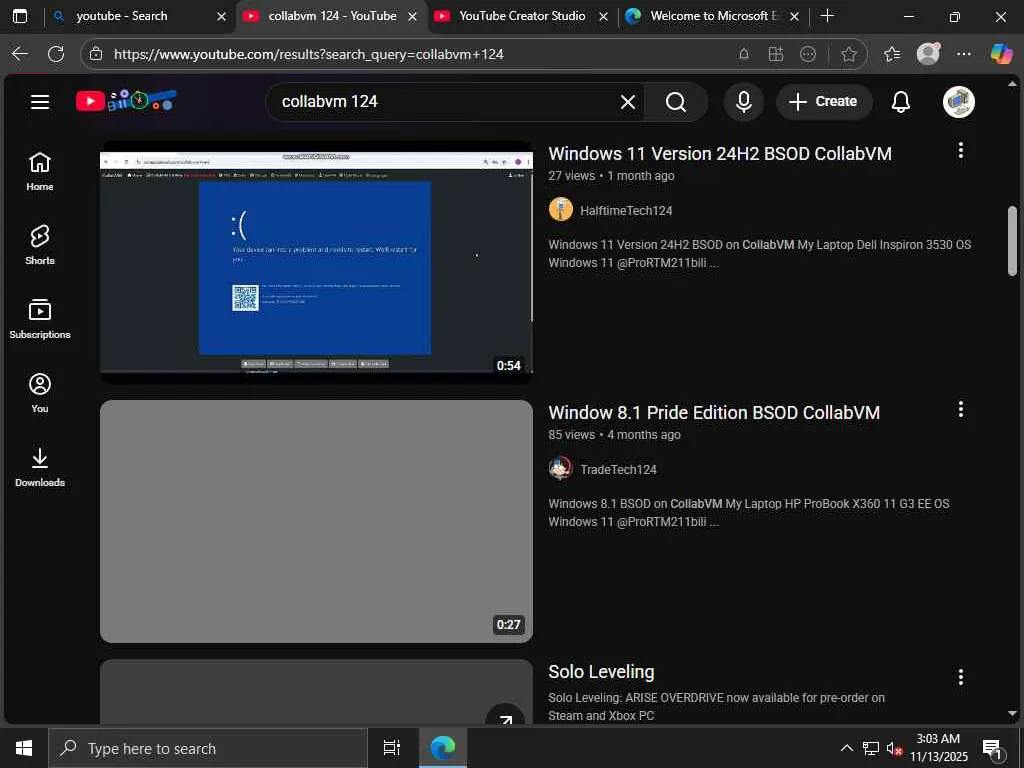The image size is (1024, 768).
Task: Start voice search with microphone
Action: pos(743,102)
